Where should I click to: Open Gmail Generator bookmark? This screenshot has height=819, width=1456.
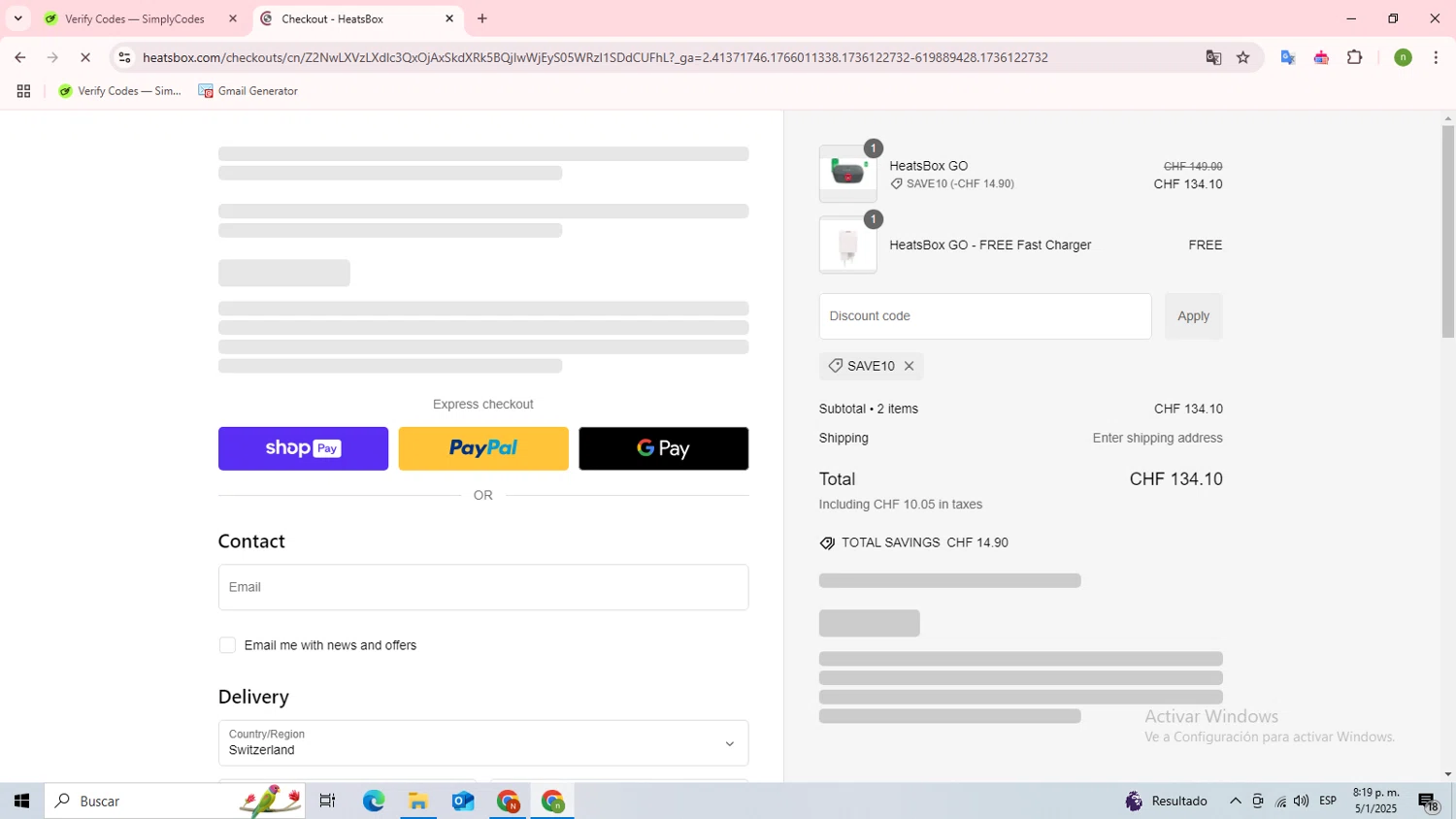click(248, 91)
